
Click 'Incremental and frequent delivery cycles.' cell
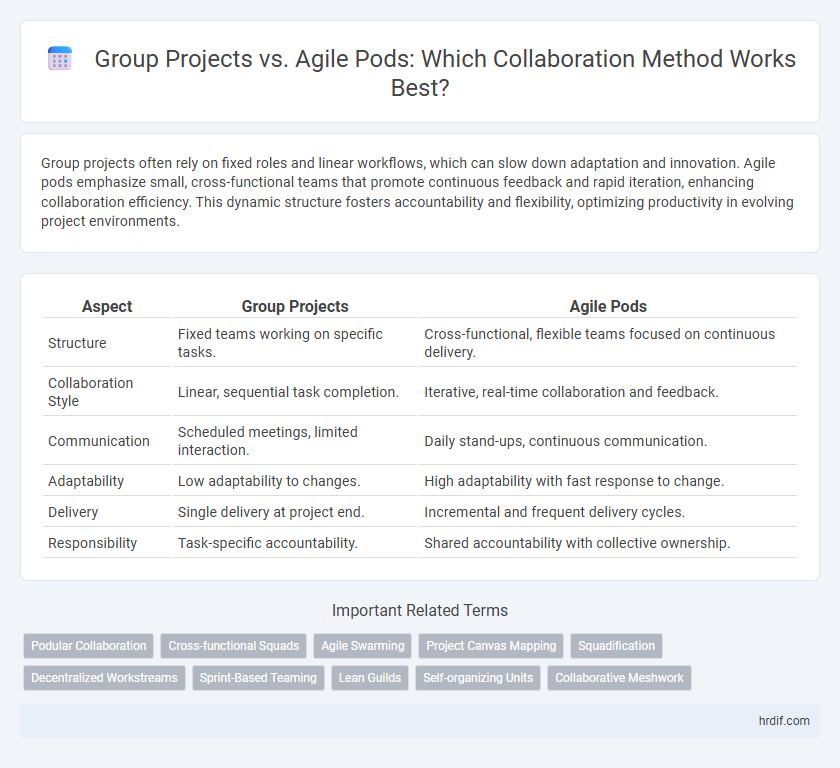(608, 512)
